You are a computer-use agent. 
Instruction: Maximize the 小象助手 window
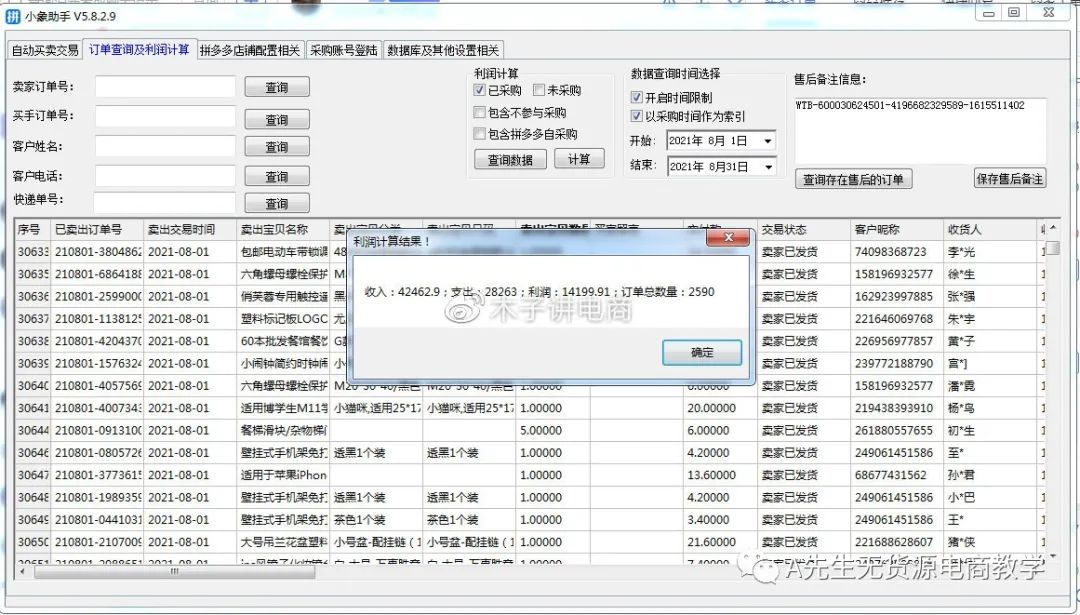[x=1014, y=13]
